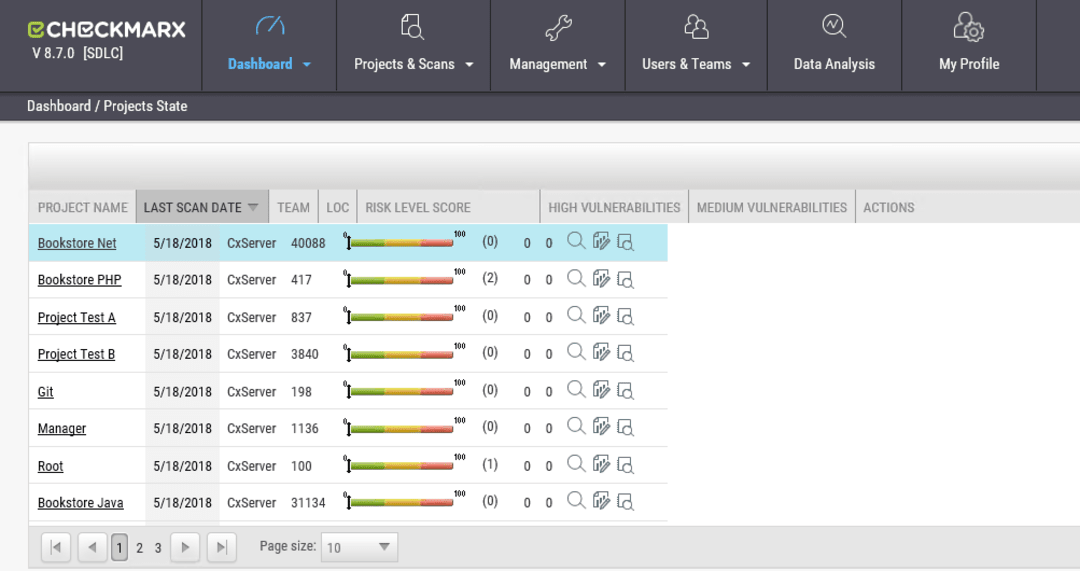This screenshot has width=1080, height=571.
Task: Open the Data Analysis menu
Action: 834,45
